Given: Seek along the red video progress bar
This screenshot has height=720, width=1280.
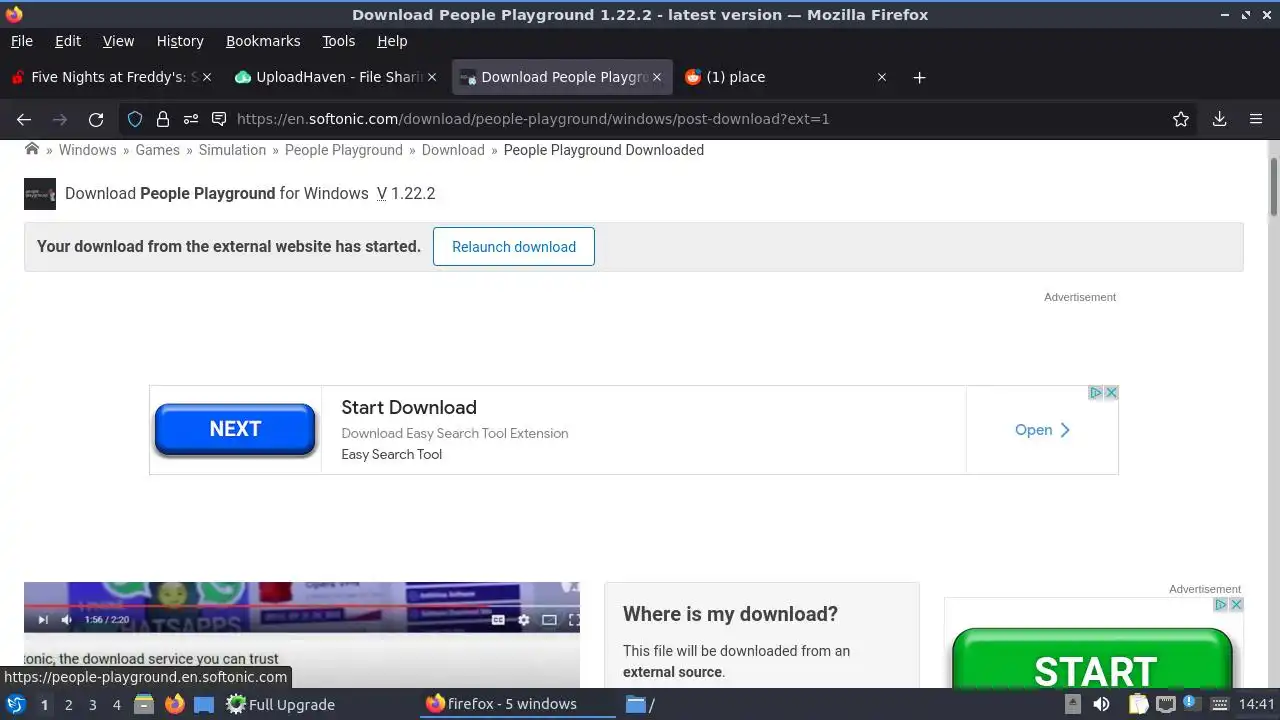Looking at the screenshot, I should tap(301, 606).
